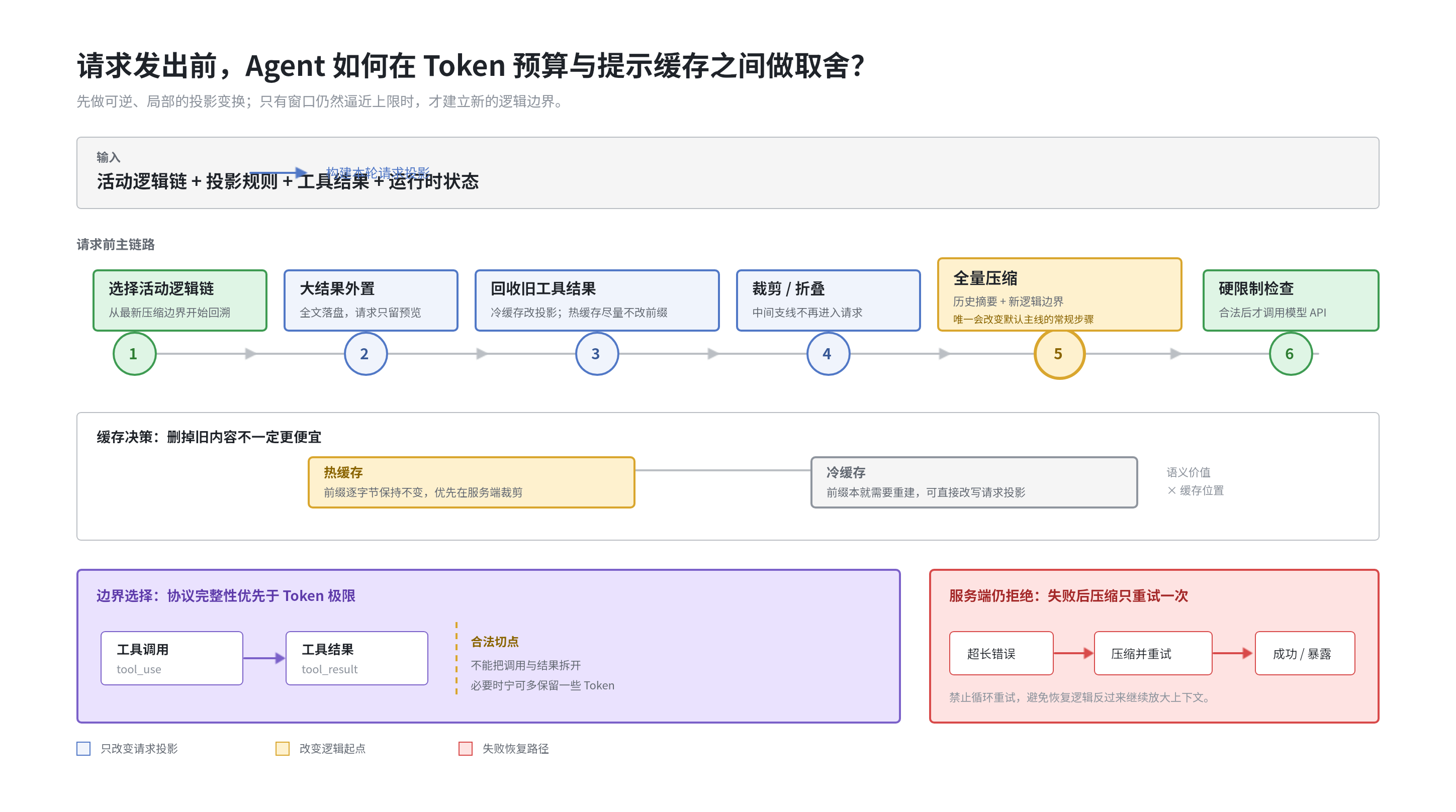This screenshot has height=812, width=1456.
Task: Click the text 中间支线不再进入请求
Action: (807, 312)
